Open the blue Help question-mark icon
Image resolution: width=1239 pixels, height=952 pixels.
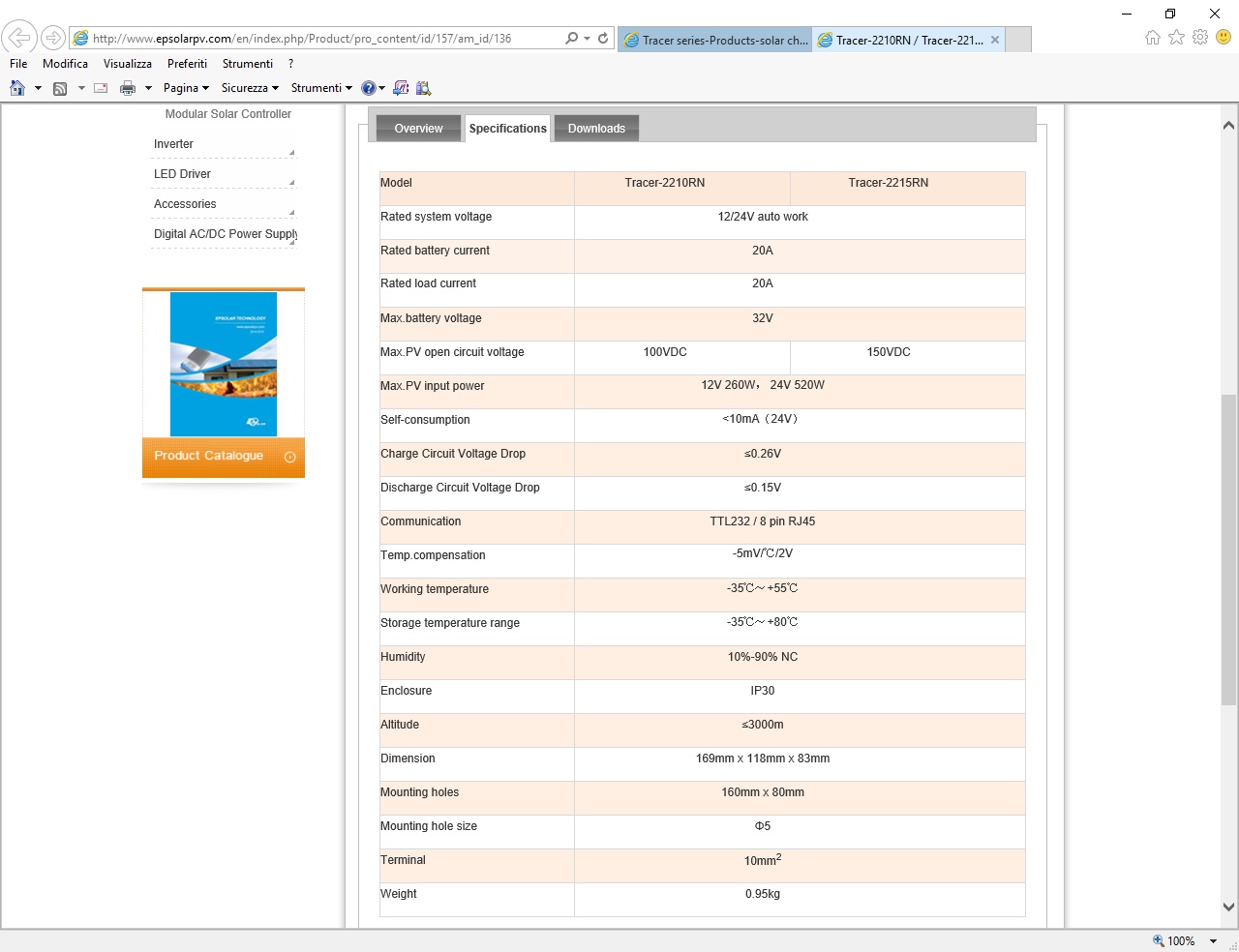[x=368, y=88]
